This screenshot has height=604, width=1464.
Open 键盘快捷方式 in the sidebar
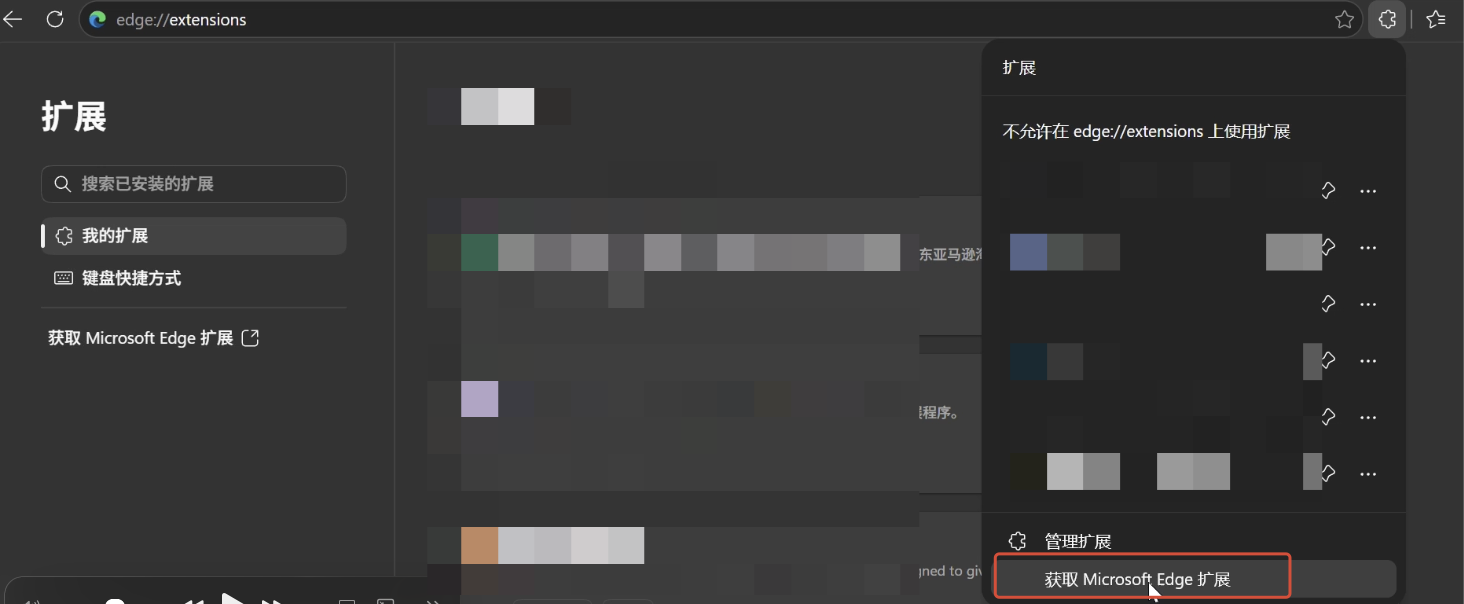pos(194,278)
